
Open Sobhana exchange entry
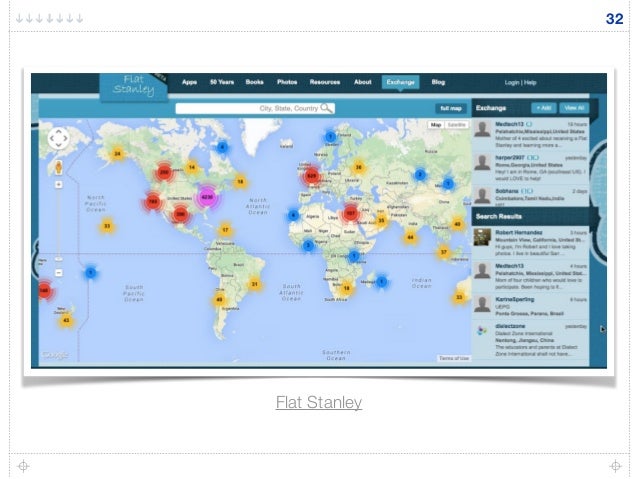point(531,197)
